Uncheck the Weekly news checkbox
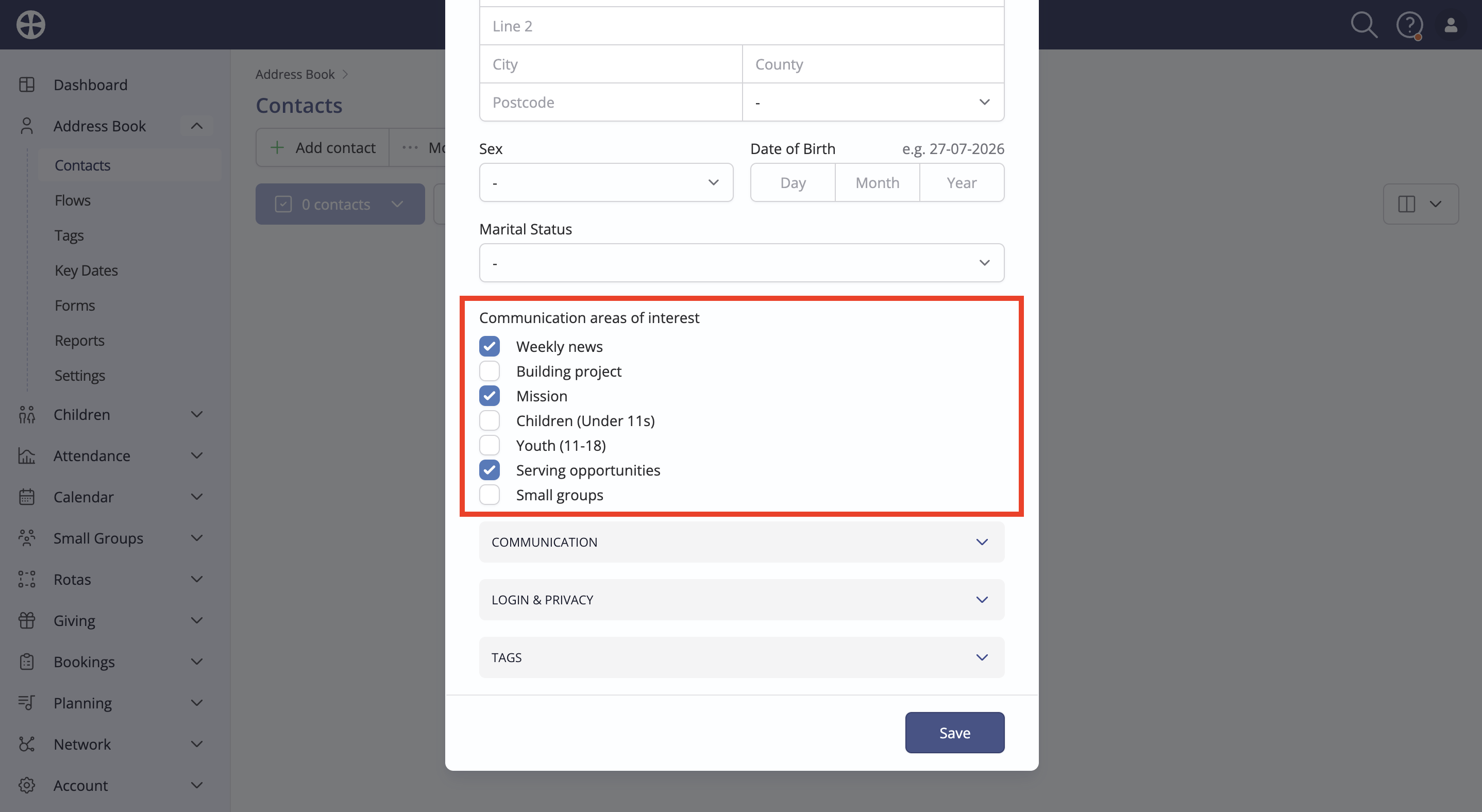The width and height of the screenshot is (1482, 812). point(489,346)
